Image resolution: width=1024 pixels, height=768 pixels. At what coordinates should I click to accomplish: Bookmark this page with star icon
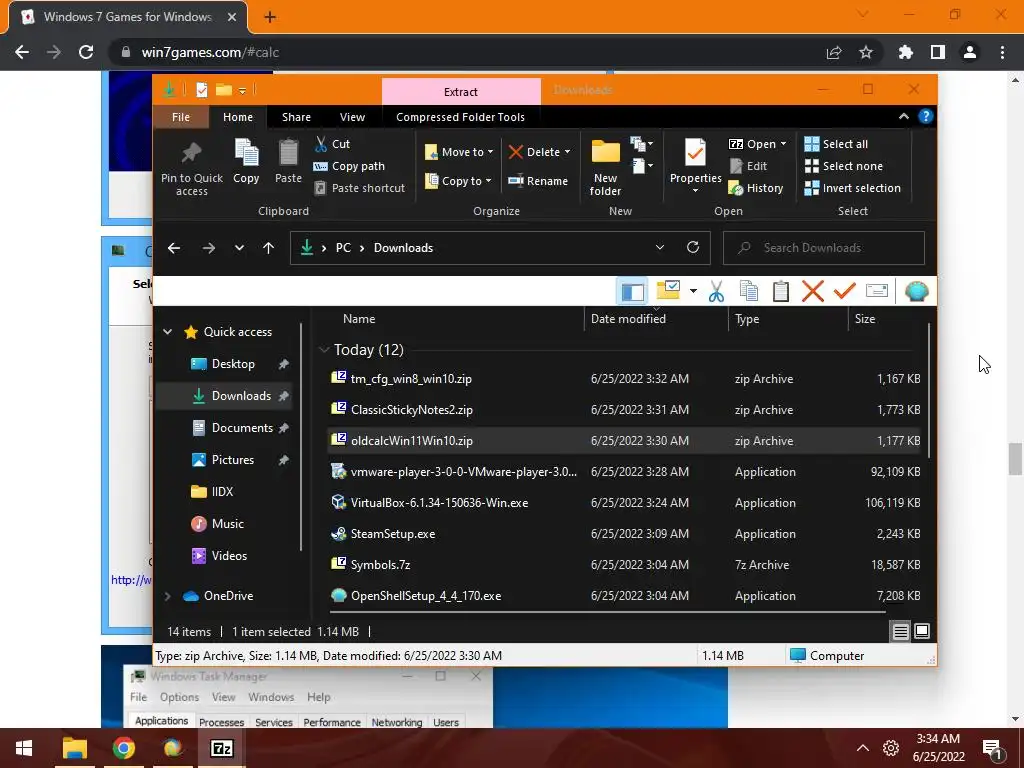point(866,52)
